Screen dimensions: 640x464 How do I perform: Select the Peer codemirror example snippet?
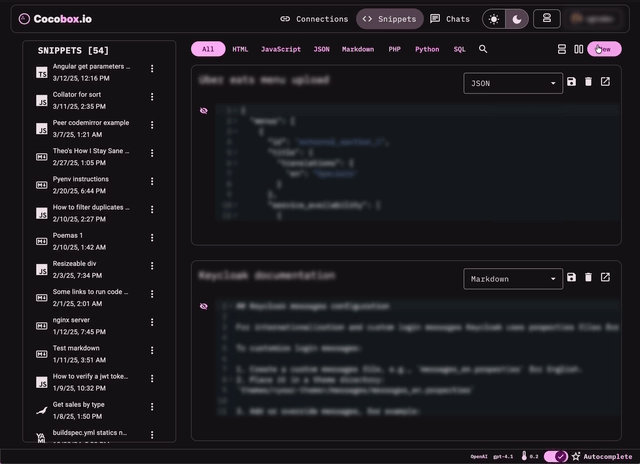(91, 128)
